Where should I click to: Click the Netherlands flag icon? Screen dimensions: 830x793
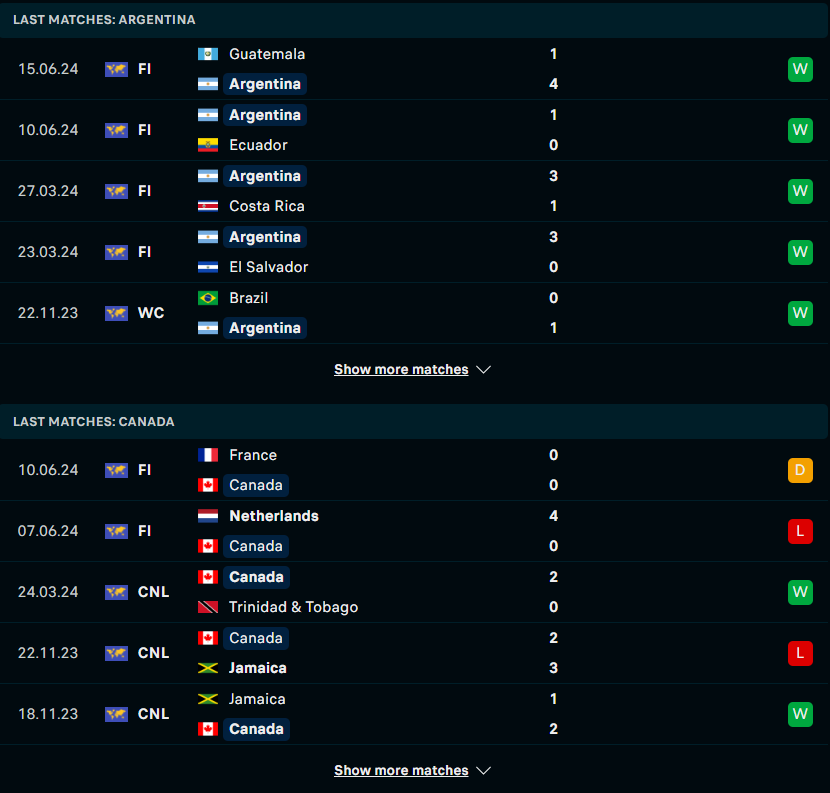pos(208,516)
